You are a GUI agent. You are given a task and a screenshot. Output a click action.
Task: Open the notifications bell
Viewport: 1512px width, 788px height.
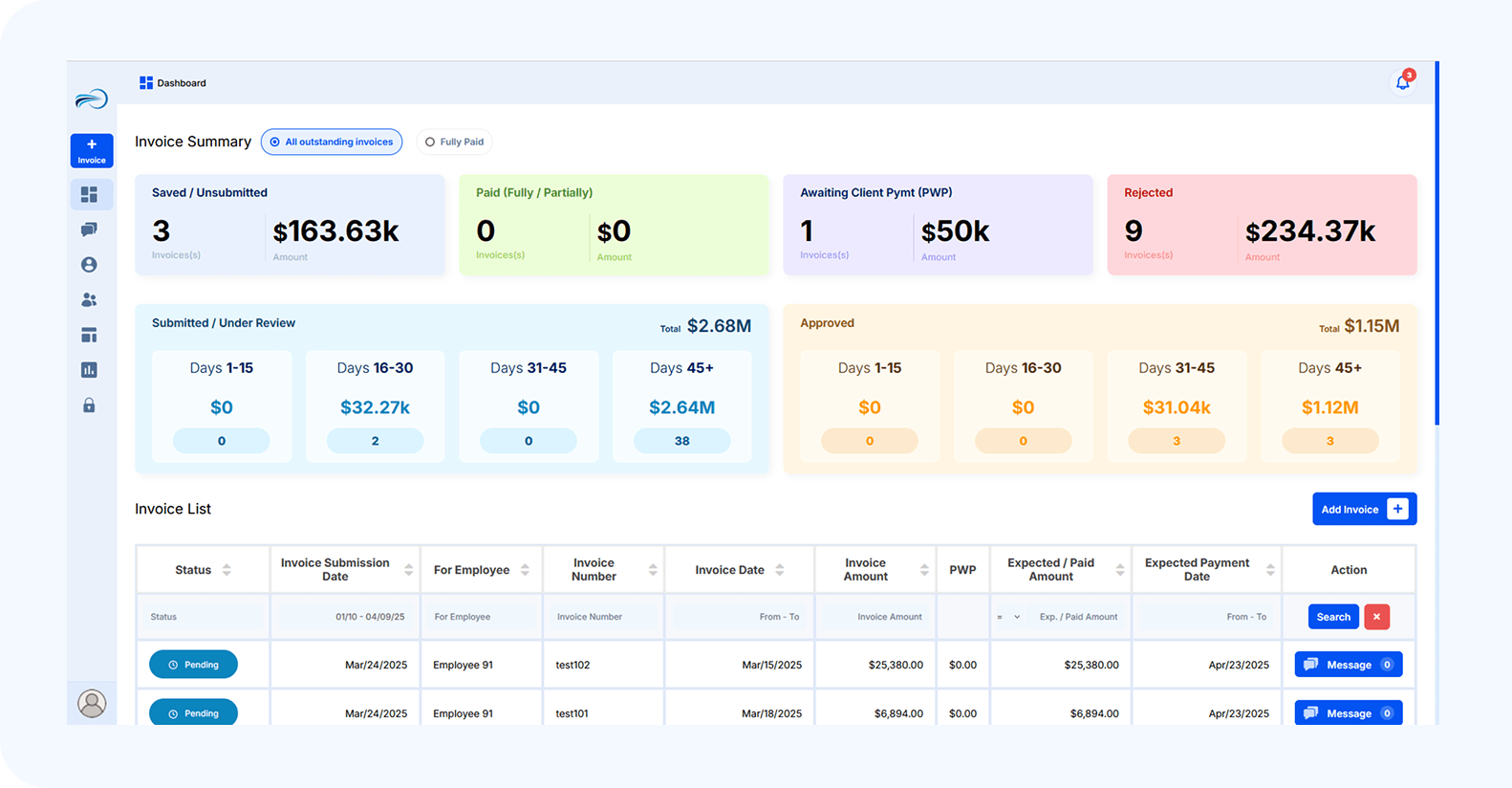pyautogui.click(x=1402, y=82)
